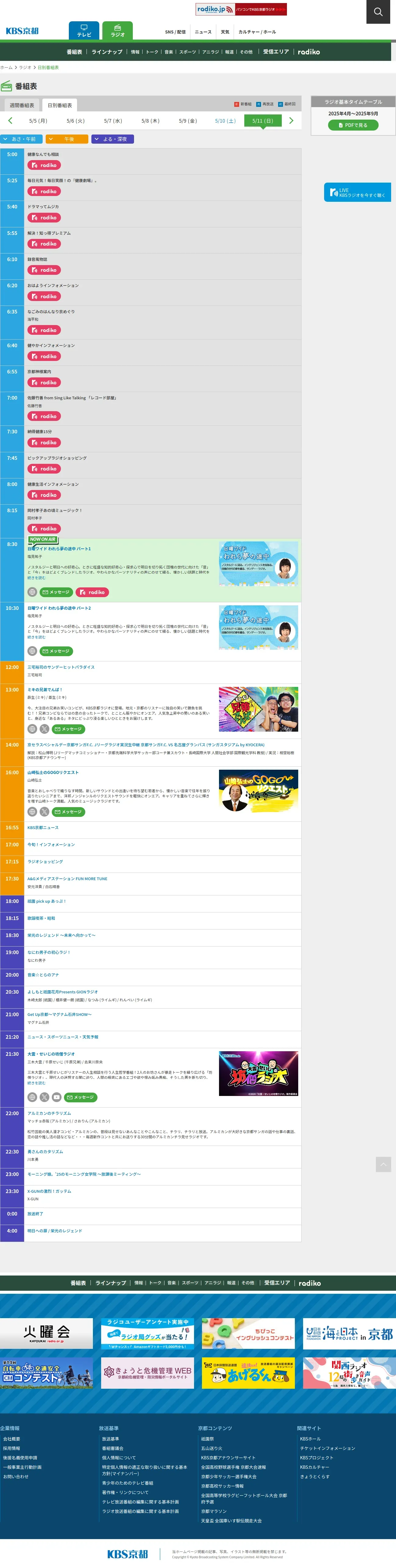Select date 5/11 (日)
The width and height of the screenshot is (396, 1568).
point(263,121)
